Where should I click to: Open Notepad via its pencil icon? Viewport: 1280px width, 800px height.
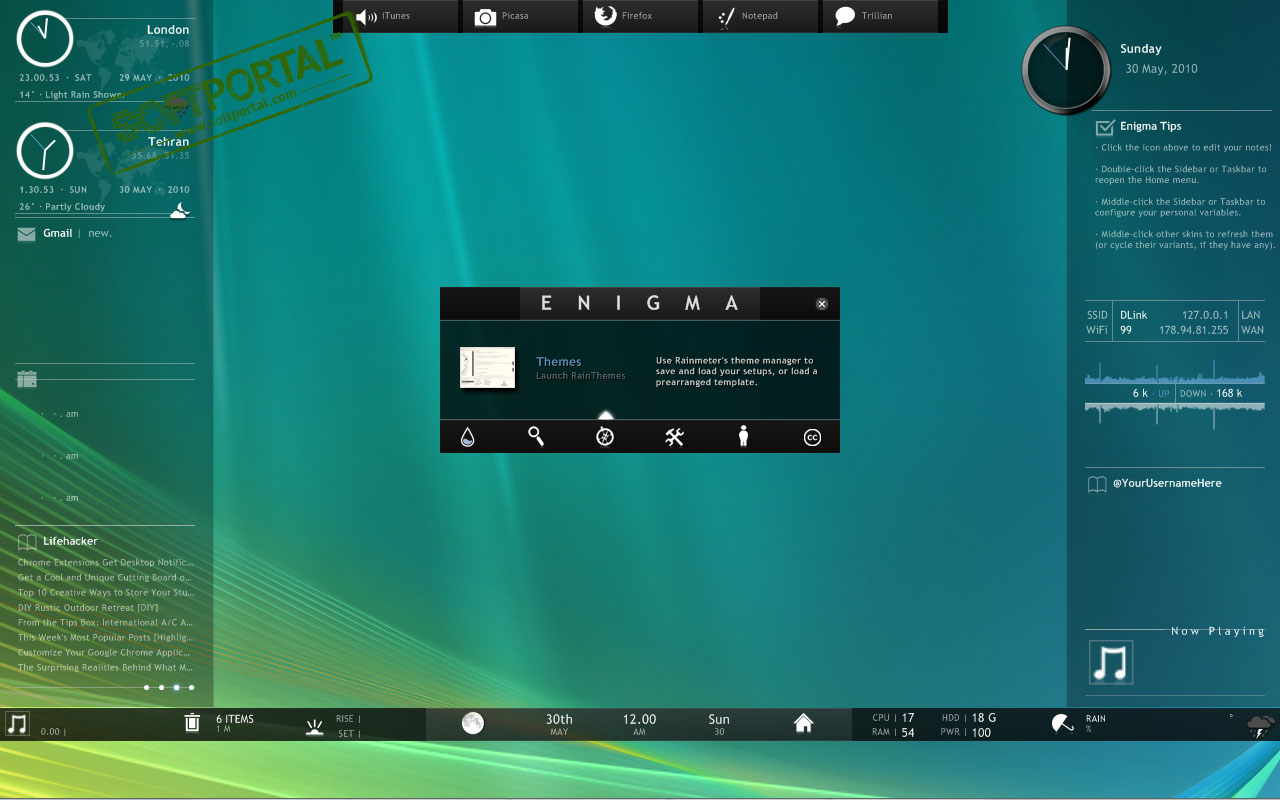coord(726,16)
